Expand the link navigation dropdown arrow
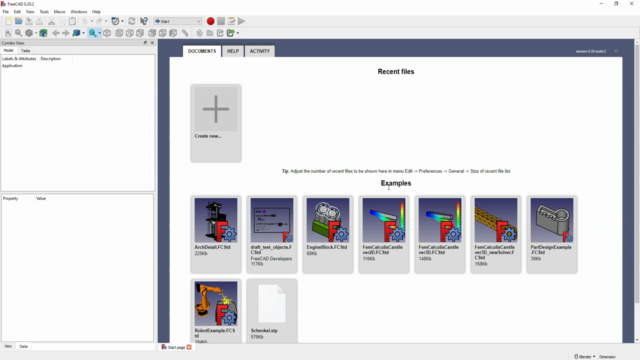This screenshot has height=360, width=640. pos(83,33)
